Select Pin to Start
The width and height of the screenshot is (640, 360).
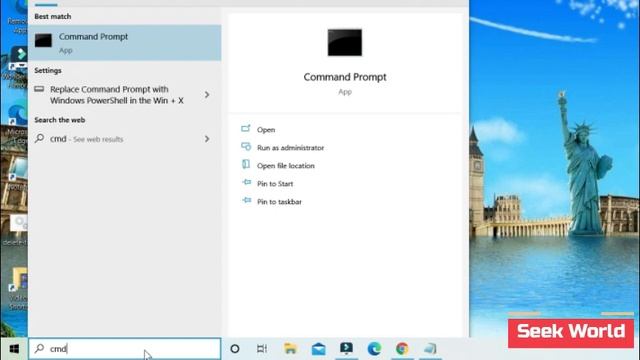(x=275, y=184)
